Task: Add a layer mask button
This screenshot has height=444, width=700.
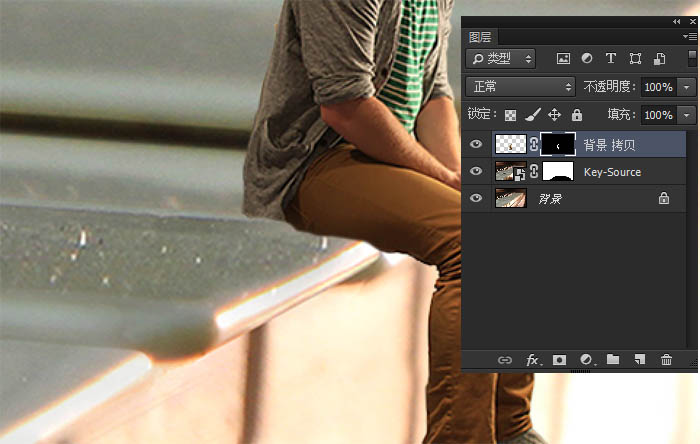Action: pyautogui.click(x=559, y=360)
